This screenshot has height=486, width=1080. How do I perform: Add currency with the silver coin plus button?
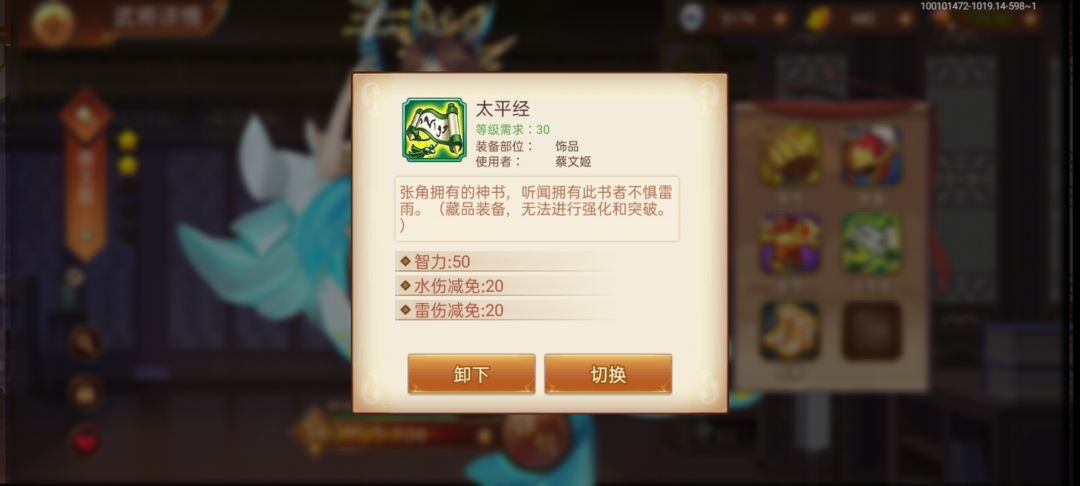[x=780, y=19]
